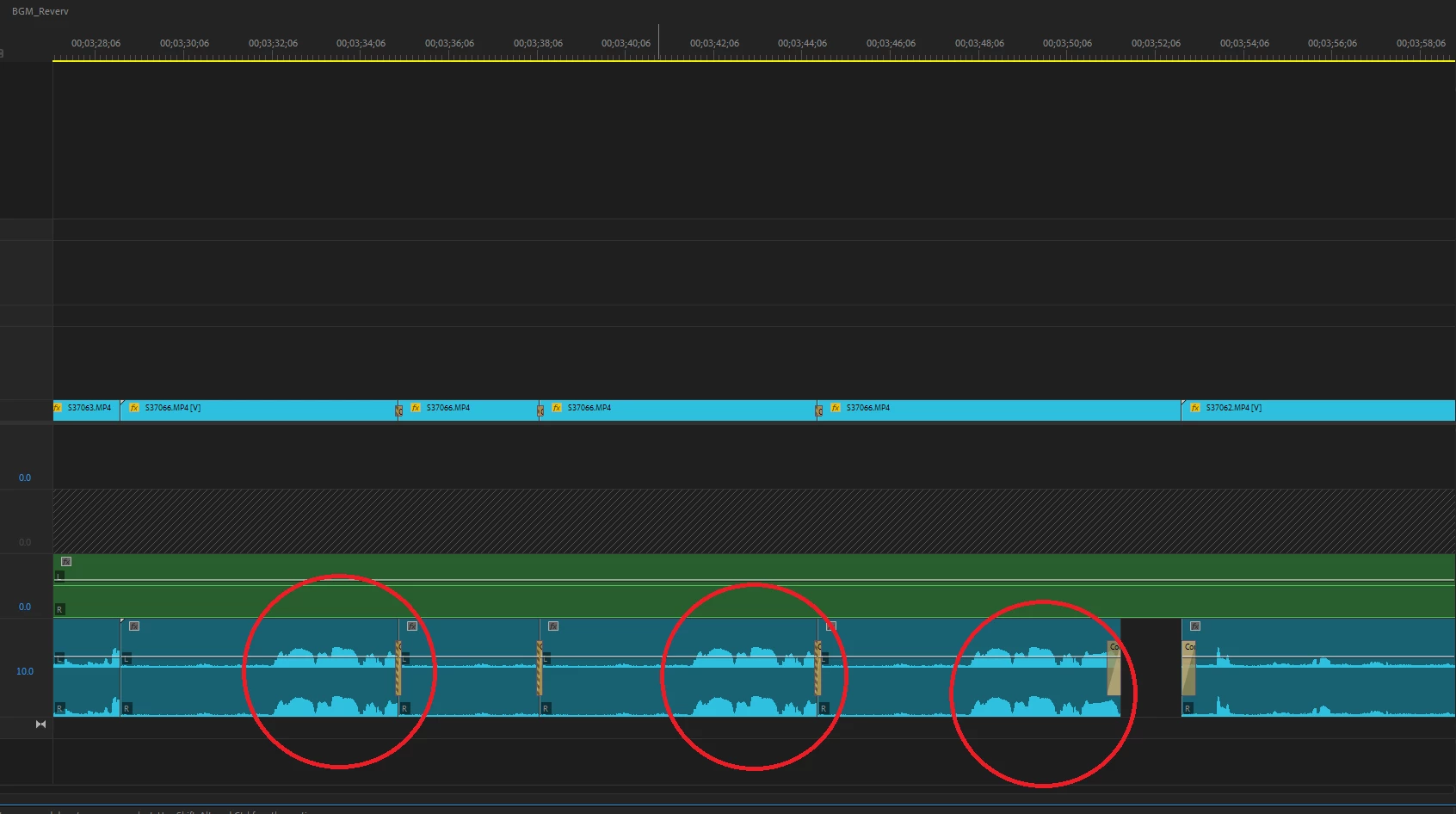Click the 00;03;56;06 timecode on the ruler

[1332, 43]
